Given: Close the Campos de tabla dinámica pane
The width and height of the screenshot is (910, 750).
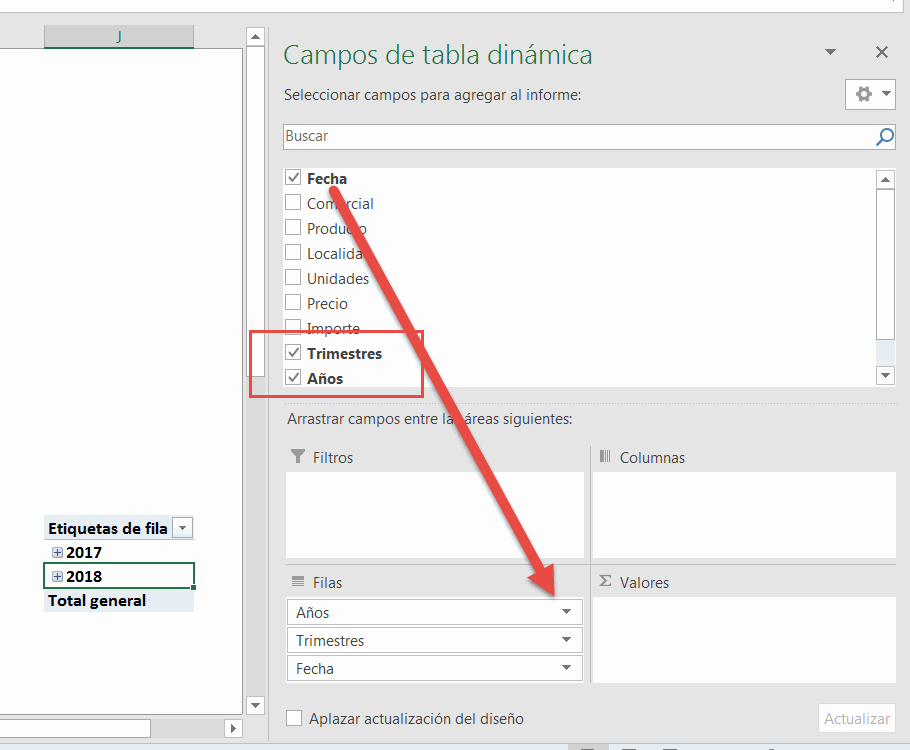Looking at the screenshot, I should pyautogui.click(x=881, y=51).
